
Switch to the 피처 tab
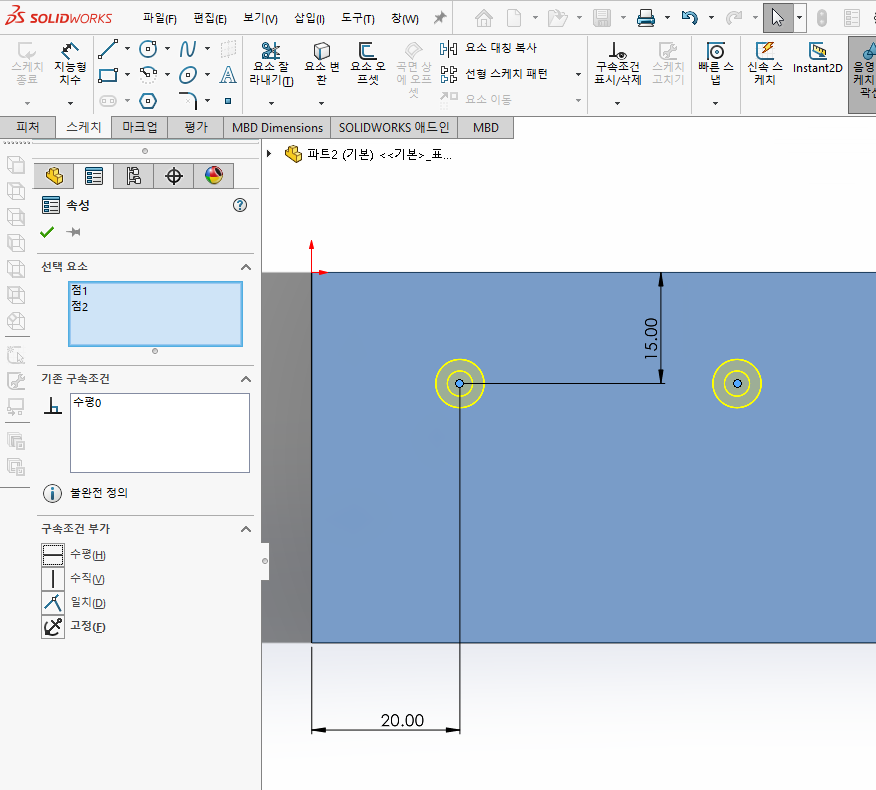click(x=27, y=127)
